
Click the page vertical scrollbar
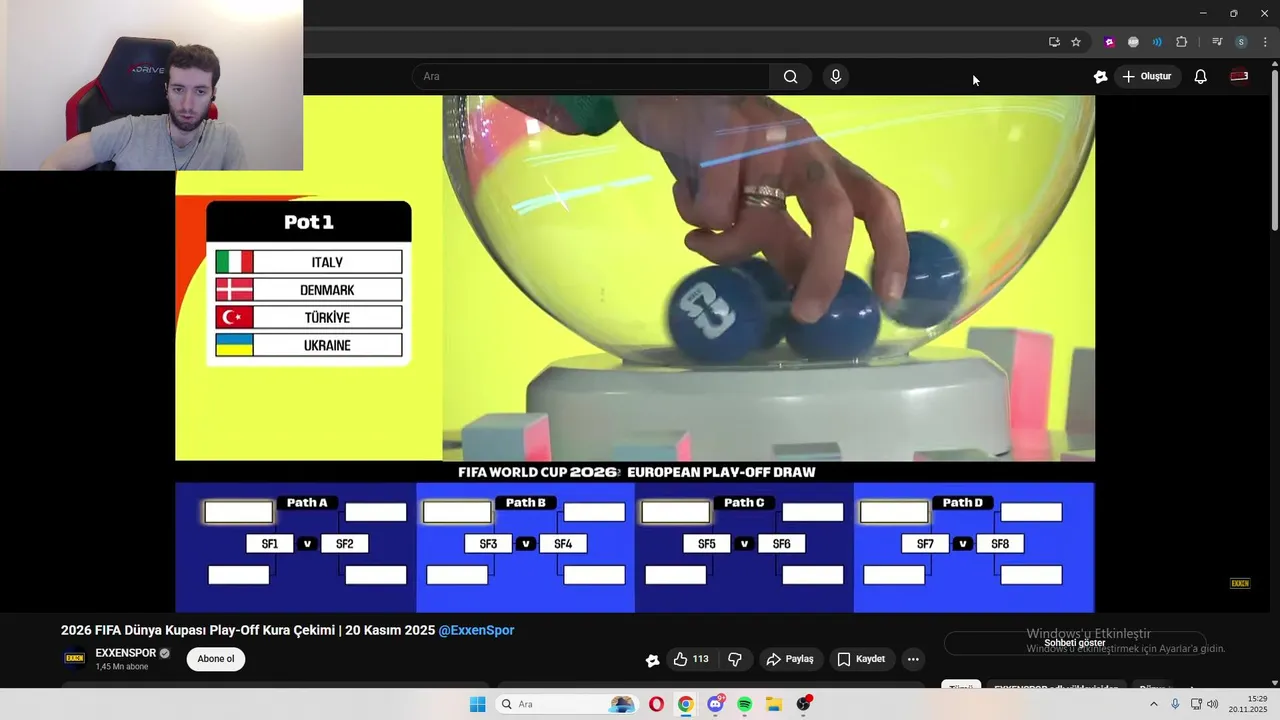[1274, 150]
